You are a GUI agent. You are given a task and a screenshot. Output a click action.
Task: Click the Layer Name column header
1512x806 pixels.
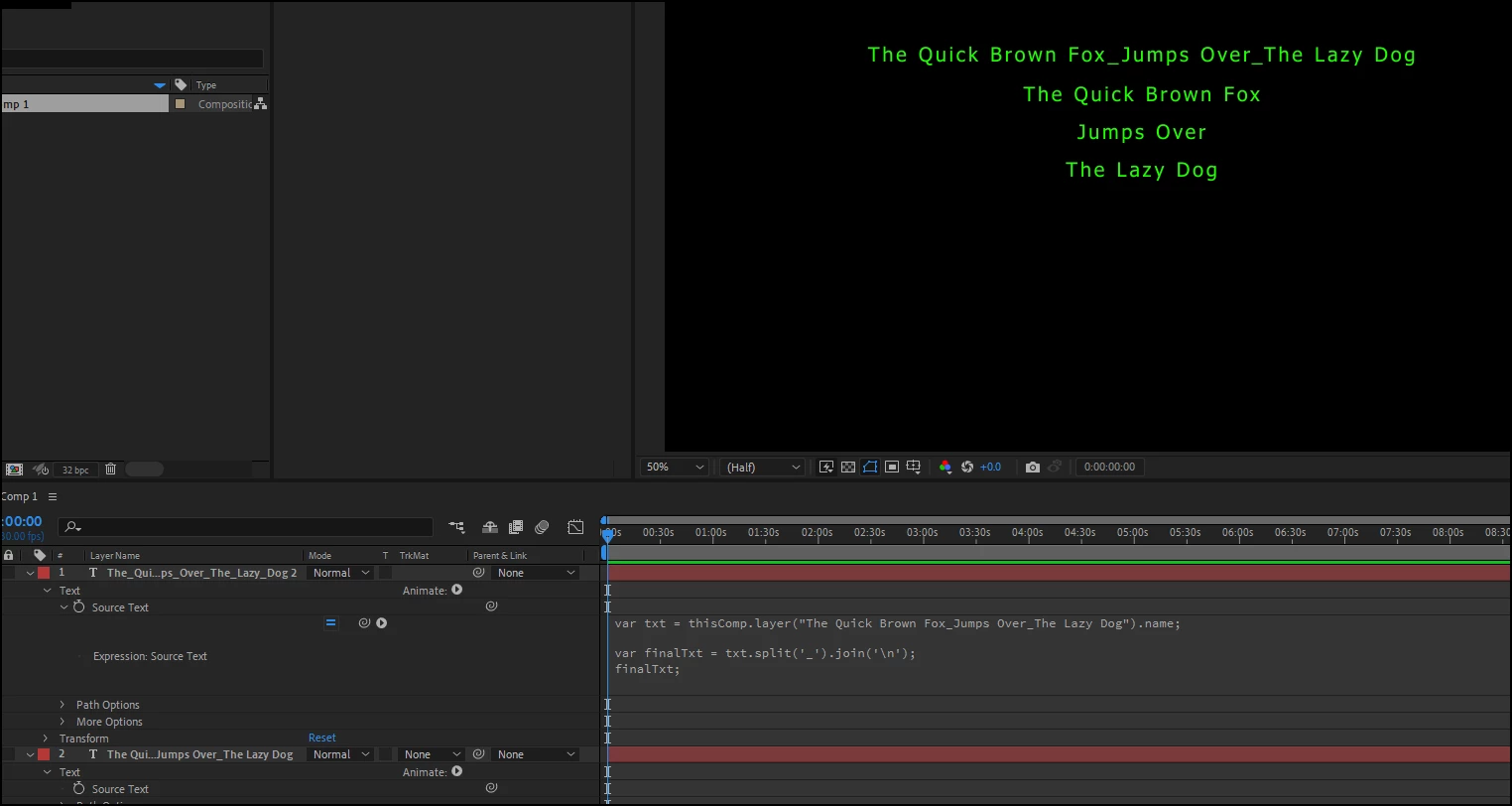tap(115, 556)
